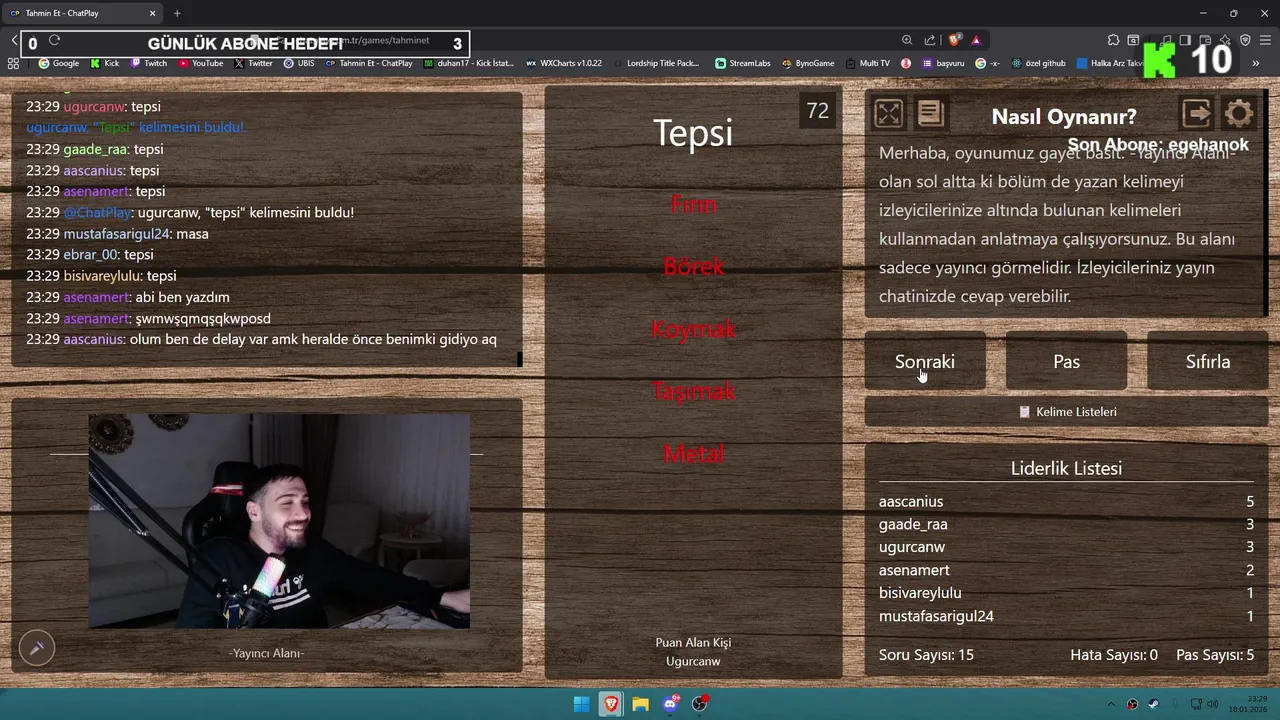Show hidden system tray icons
Screen dimensions: 1280x720
click(1111, 704)
